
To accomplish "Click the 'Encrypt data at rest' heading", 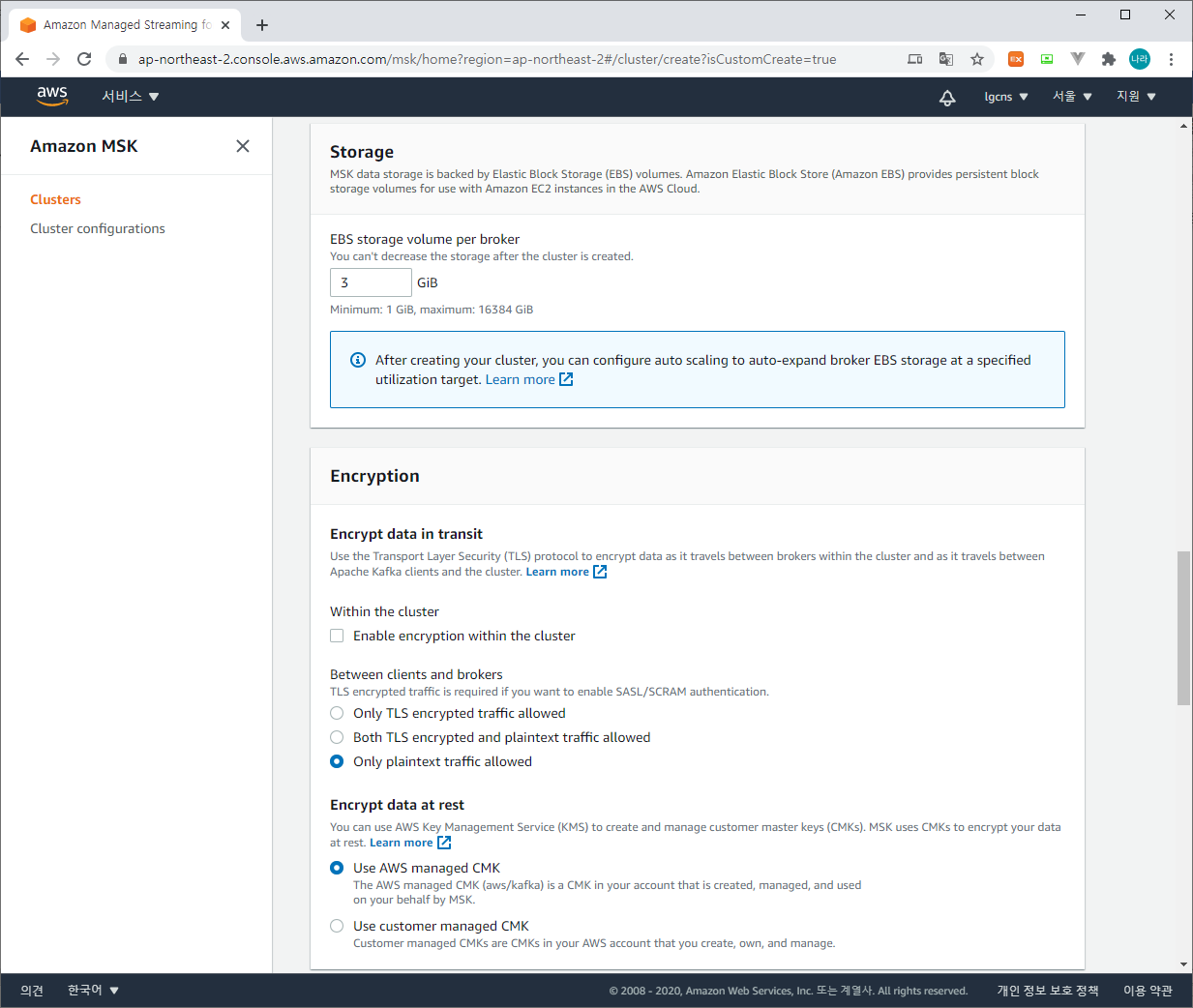I will 397,805.
